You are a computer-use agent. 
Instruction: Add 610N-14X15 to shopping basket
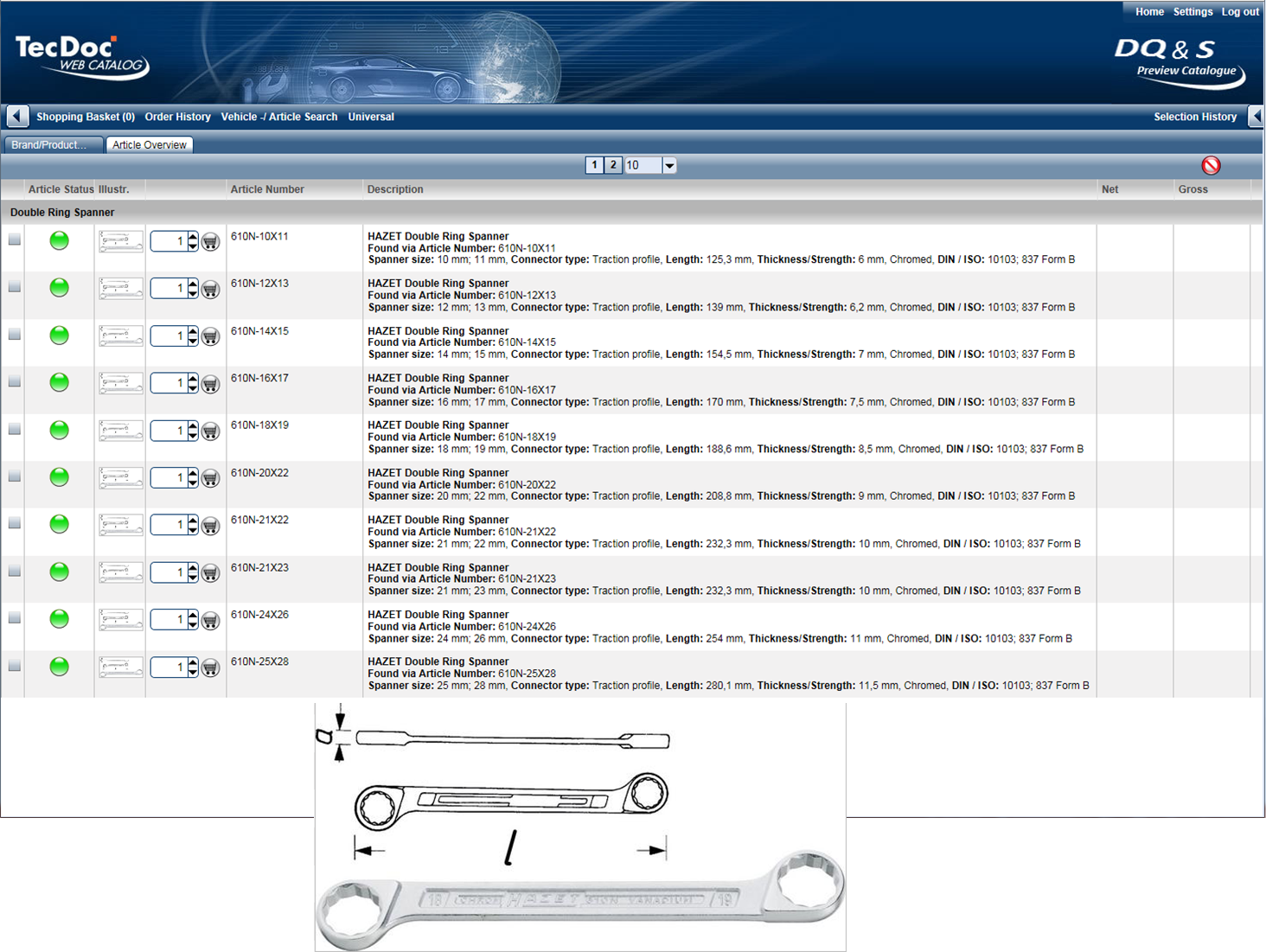(210, 336)
